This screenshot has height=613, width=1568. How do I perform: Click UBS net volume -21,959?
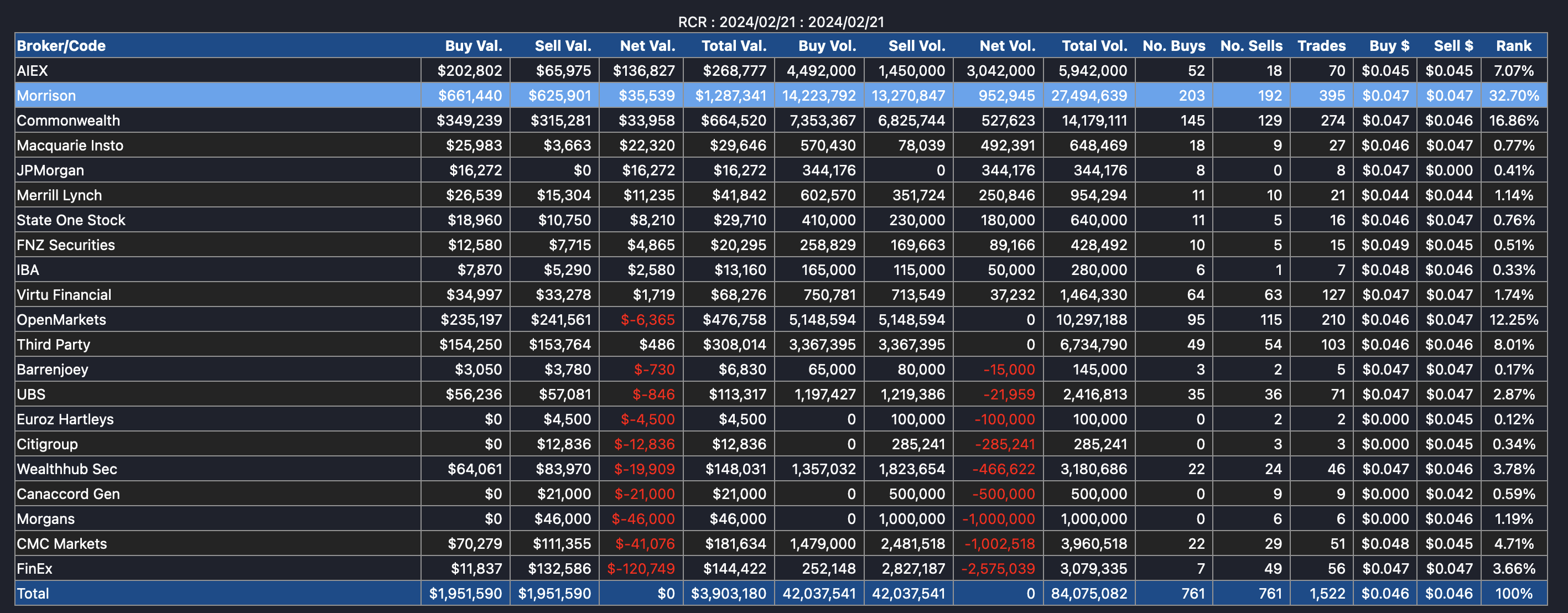tap(1009, 395)
